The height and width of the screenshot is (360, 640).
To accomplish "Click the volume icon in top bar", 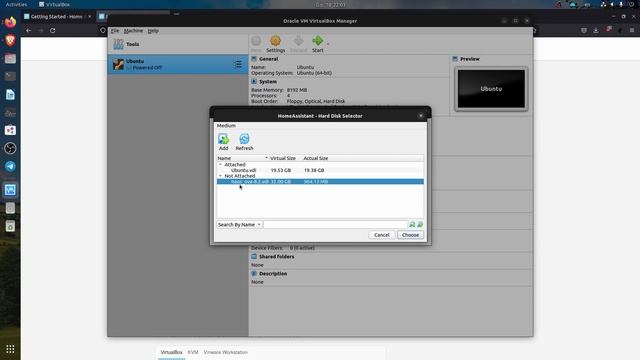I will 612,4.
